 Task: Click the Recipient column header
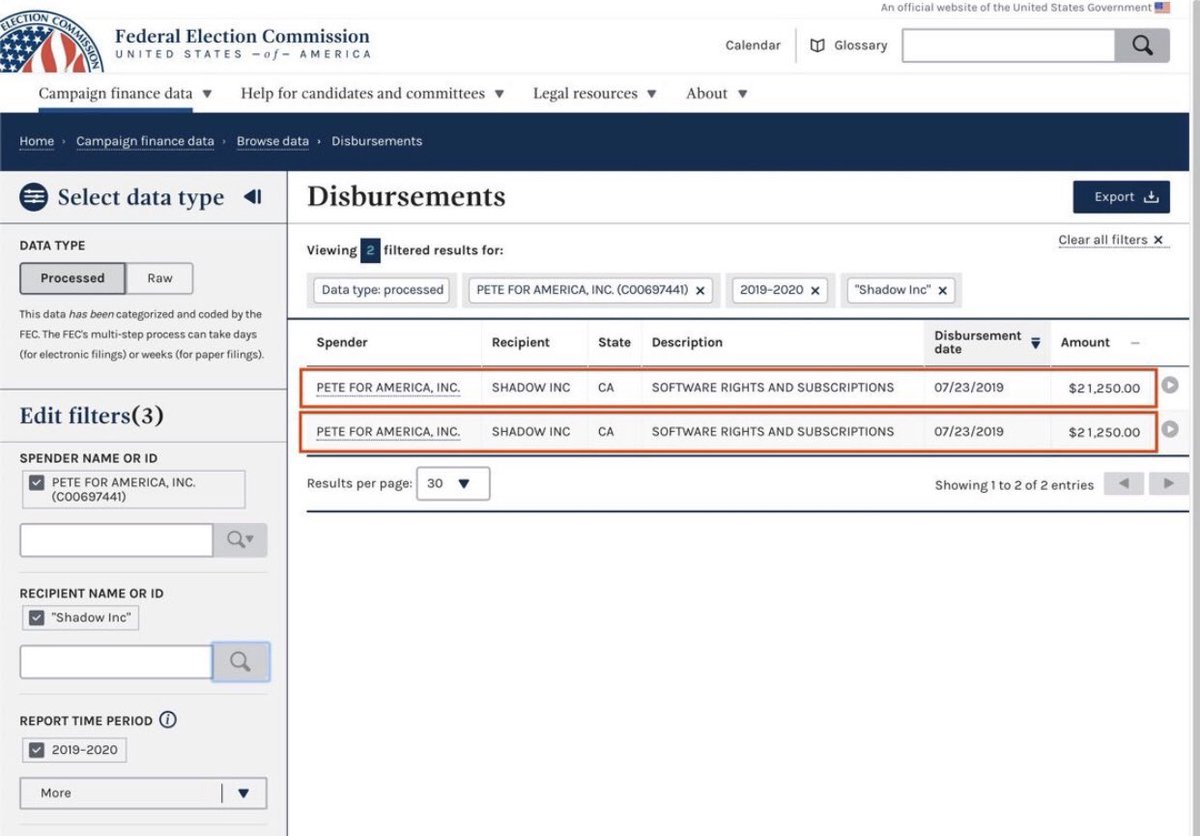(x=521, y=343)
